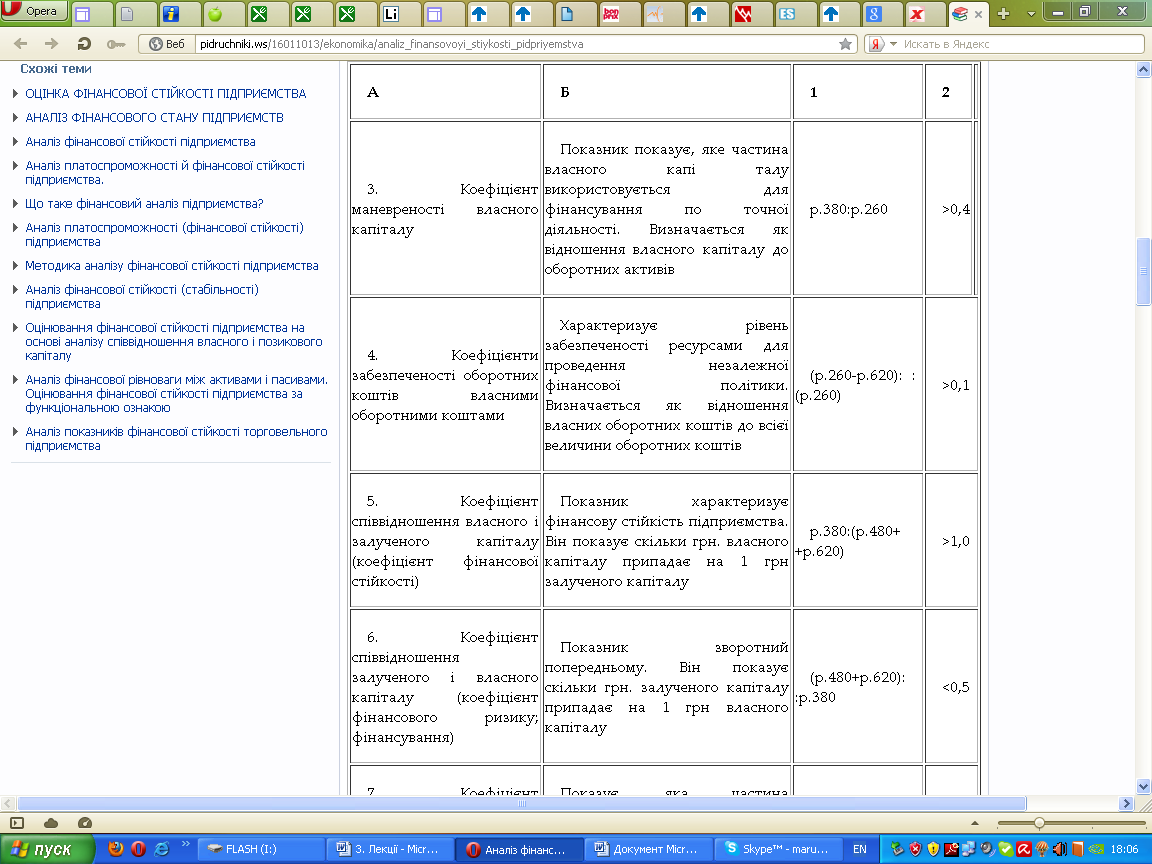Viewport: 1152px width, 864px height.
Task: Go back to previous page
Action: tap(21, 44)
